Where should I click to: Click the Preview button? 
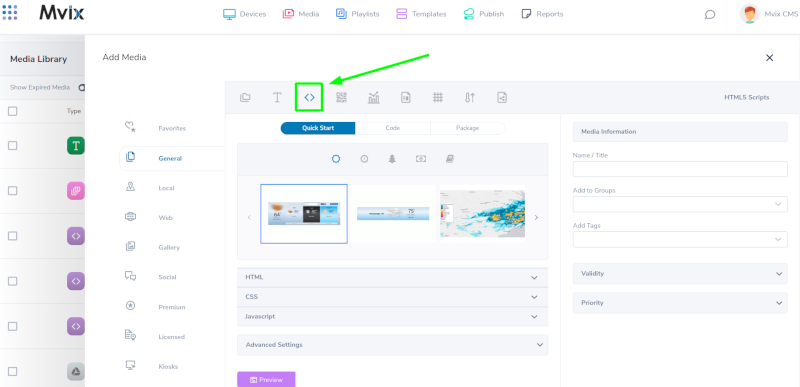(266, 379)
